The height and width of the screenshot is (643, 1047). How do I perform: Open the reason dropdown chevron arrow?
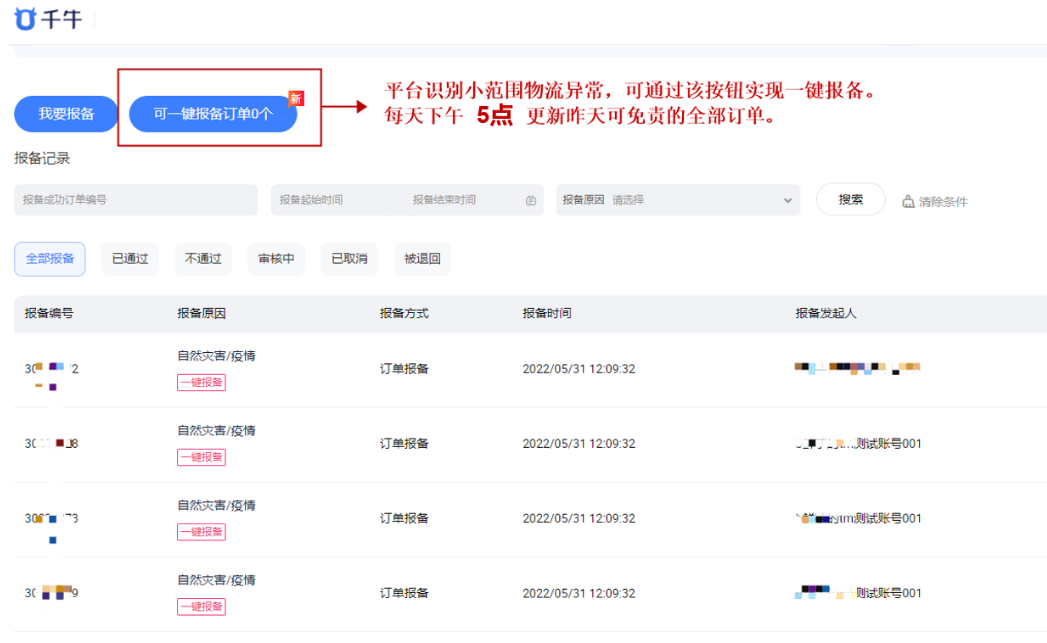point(787,200)
